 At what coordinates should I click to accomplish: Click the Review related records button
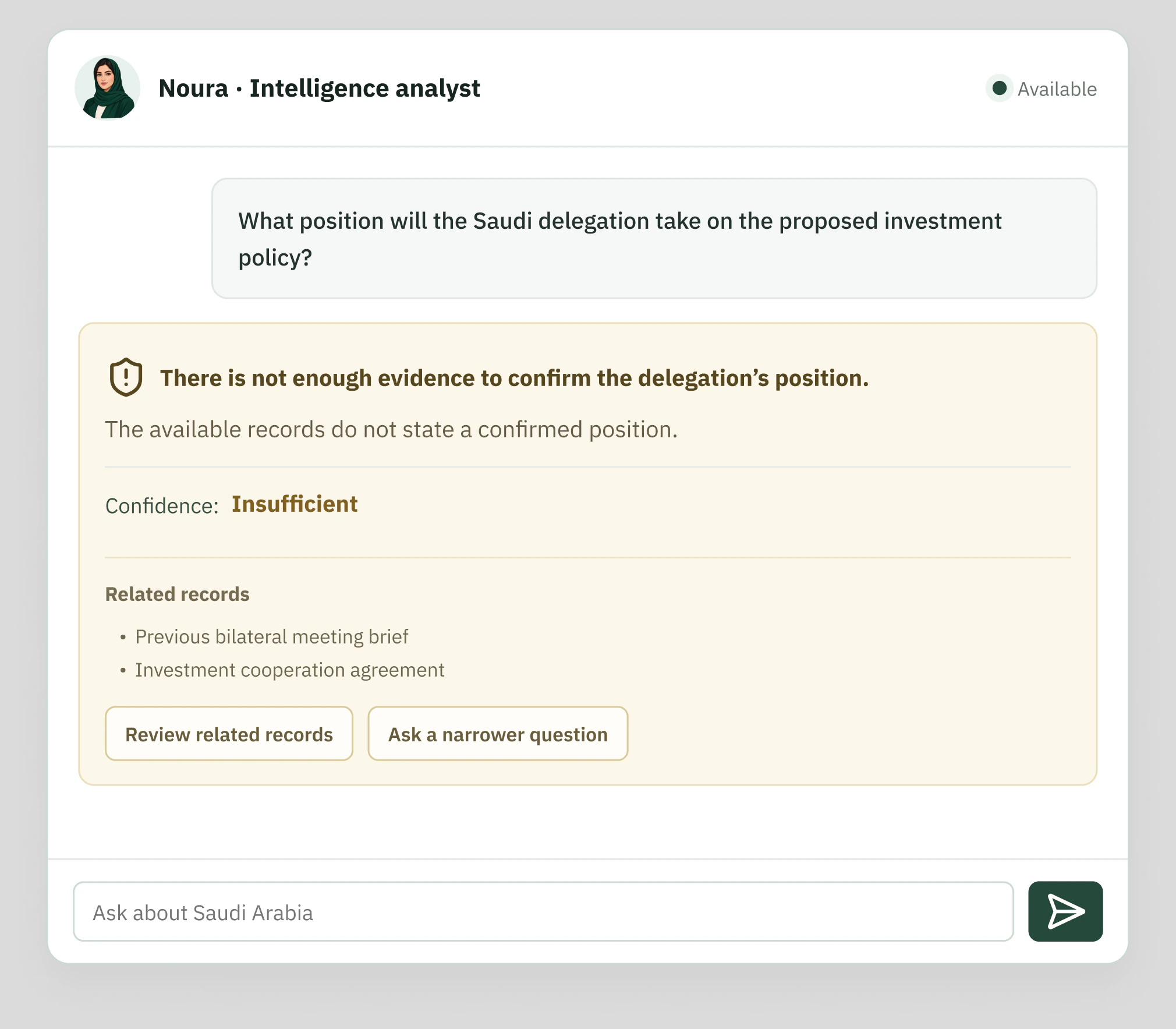229,734
